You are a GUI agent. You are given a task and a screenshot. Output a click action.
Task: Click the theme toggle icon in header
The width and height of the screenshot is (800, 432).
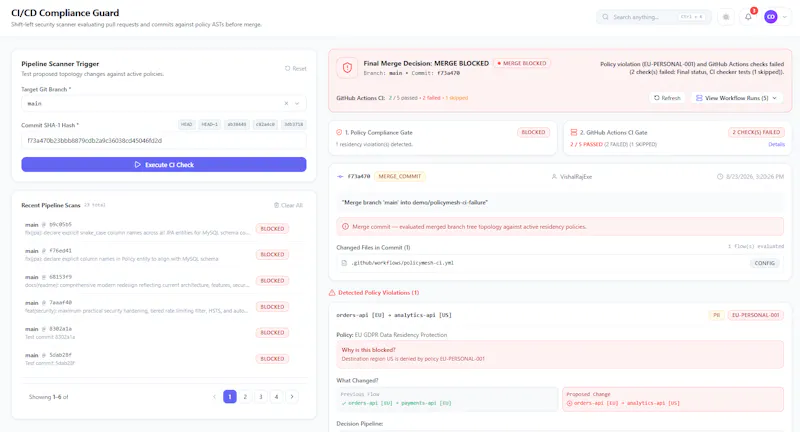point(726,17)
